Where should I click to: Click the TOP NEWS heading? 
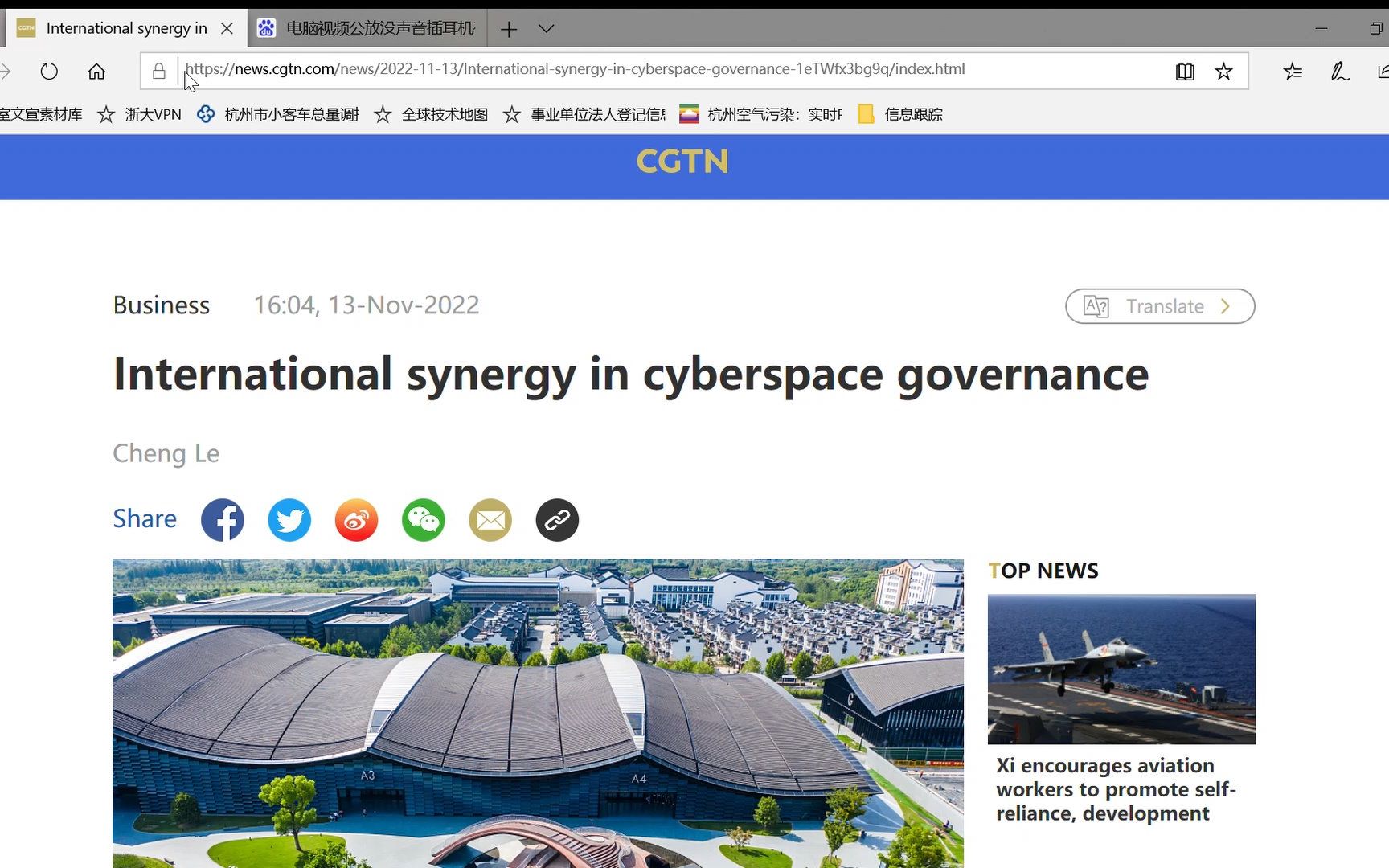[1043, 571]
